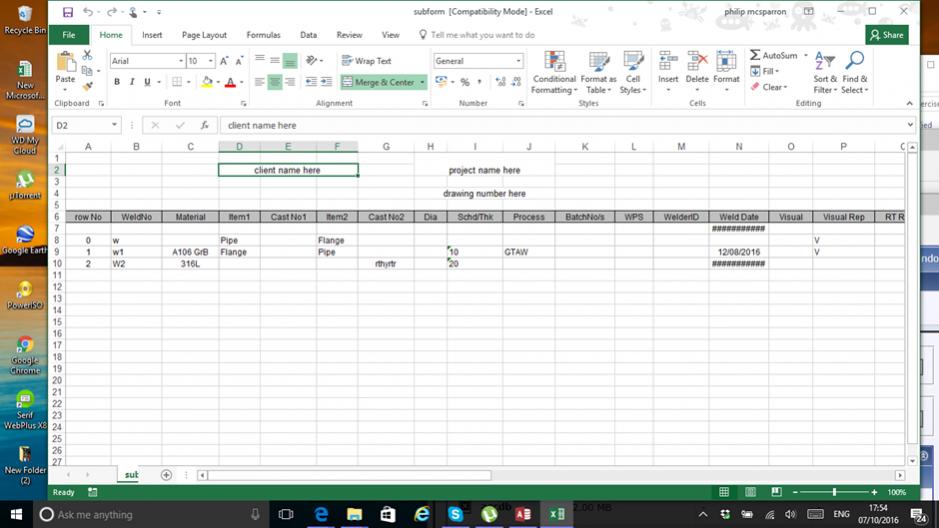Toggle Bold formatting
This screenshot has height=528, width=939.
pos(117,82)
